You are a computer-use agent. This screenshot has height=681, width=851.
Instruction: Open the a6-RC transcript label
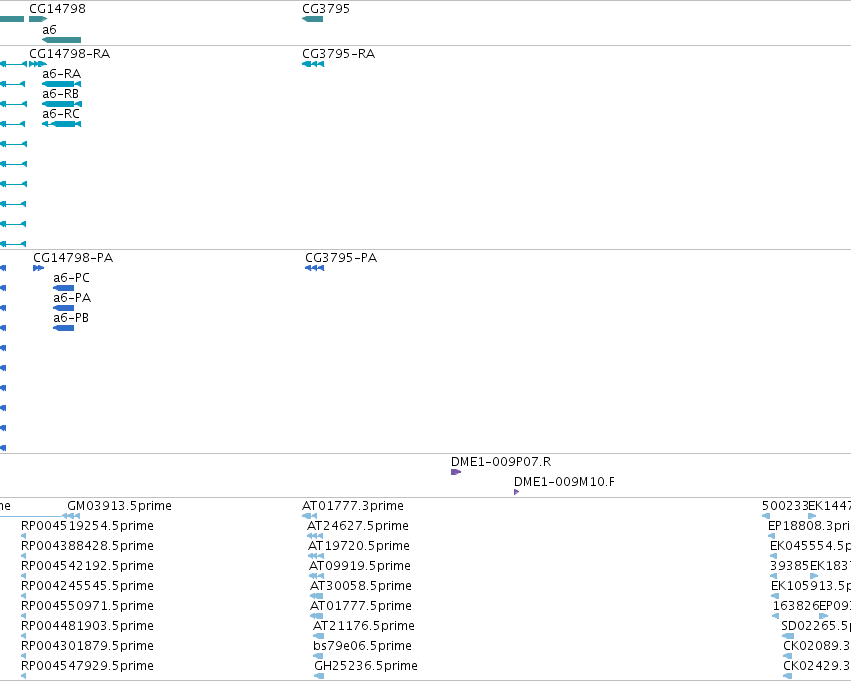(x=61, y=114)
